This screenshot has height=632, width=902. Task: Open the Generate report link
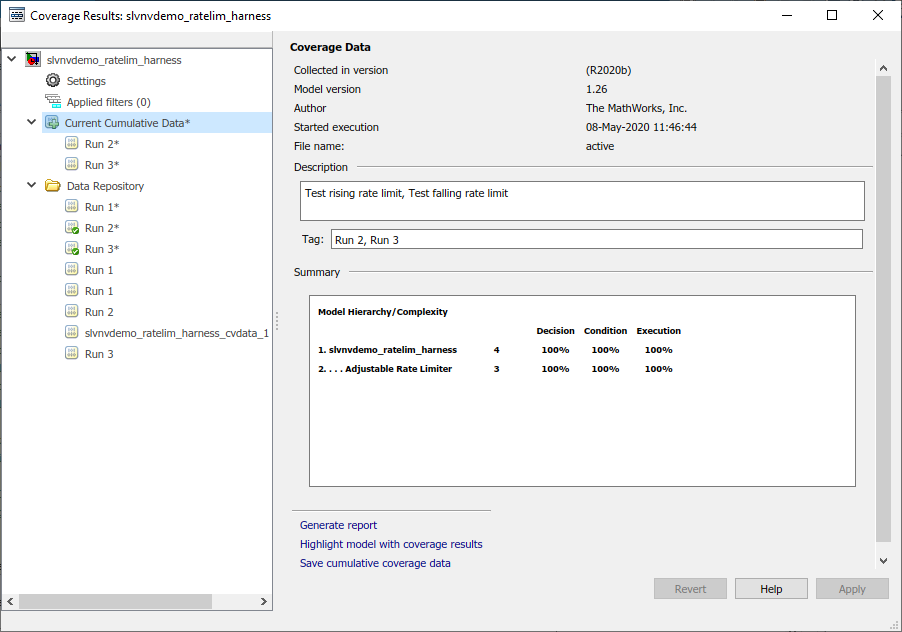click(338, 525)
